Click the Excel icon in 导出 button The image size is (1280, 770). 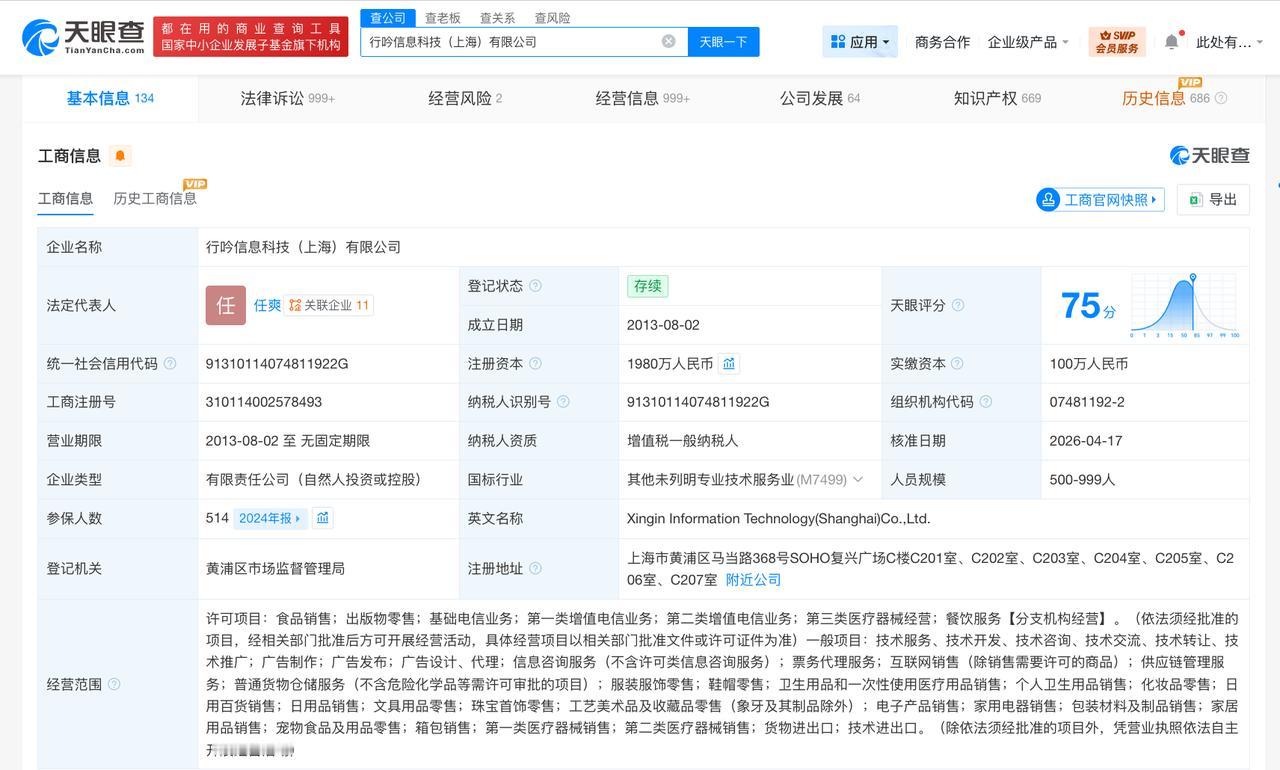(1195, 199)
